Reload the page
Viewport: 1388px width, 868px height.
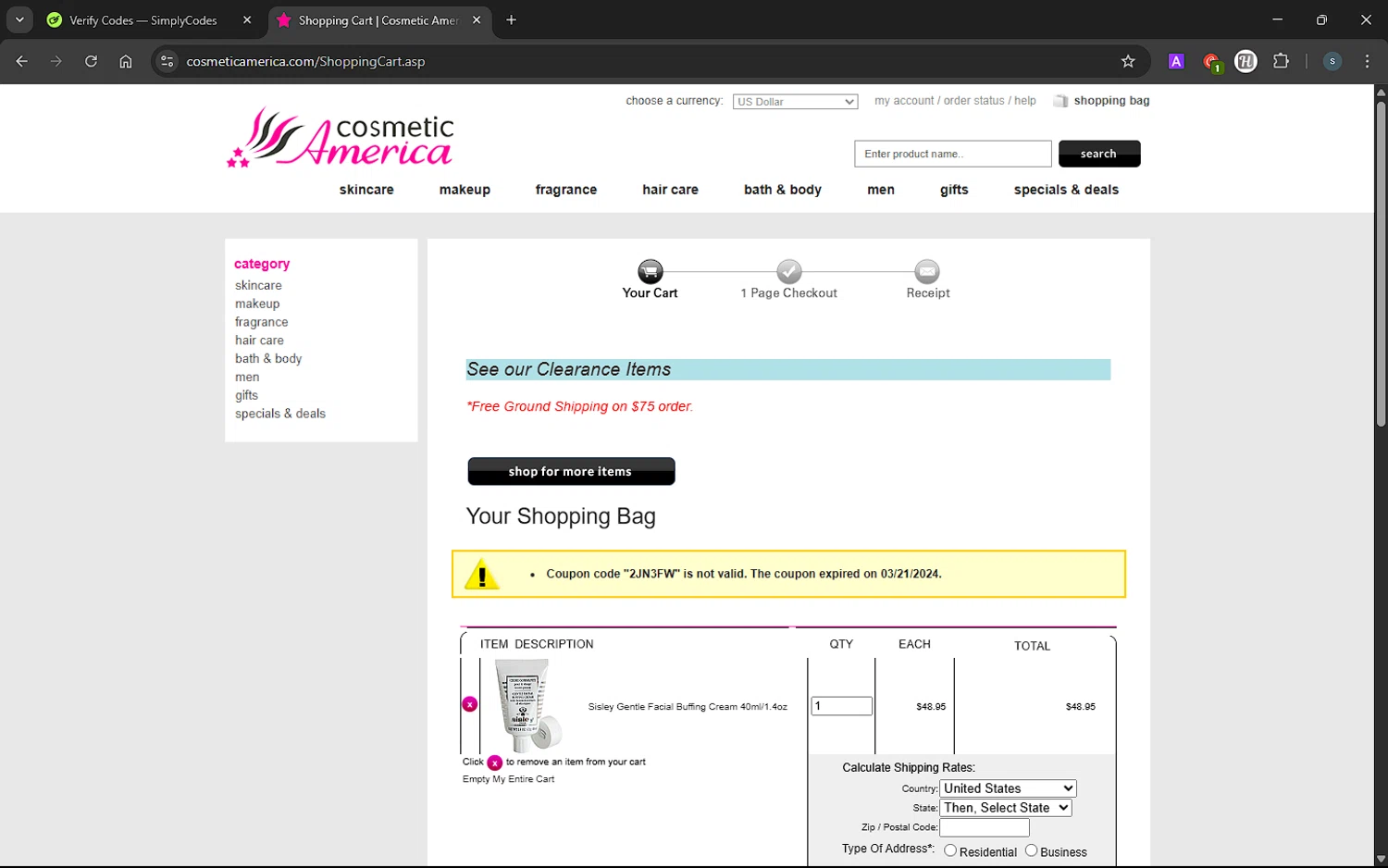(x=91, y=61)
